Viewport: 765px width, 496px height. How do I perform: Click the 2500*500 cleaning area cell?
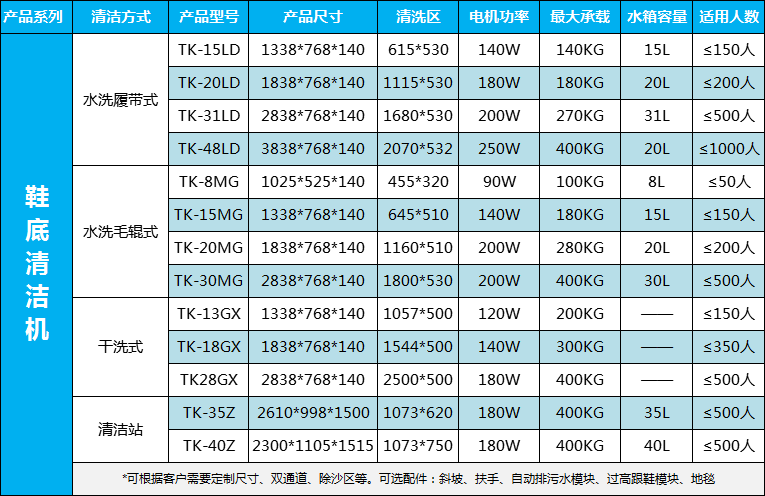[x=417, y=379]
